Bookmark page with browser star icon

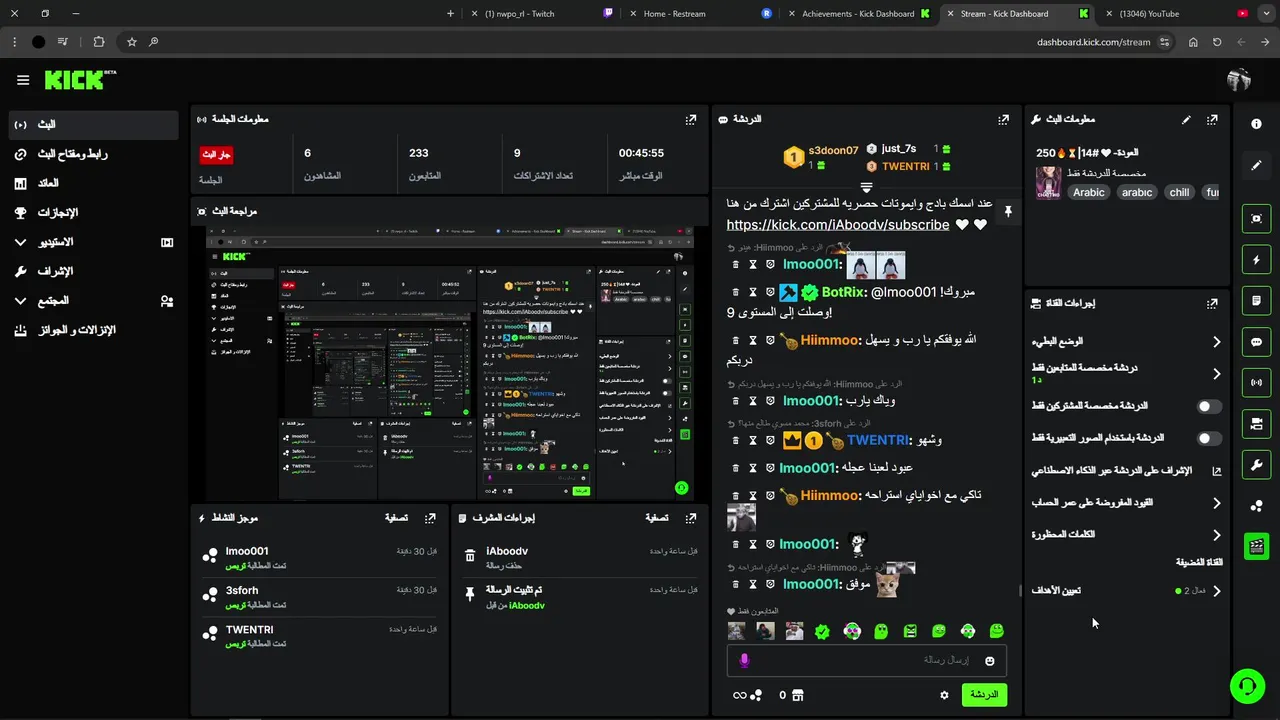[x=131, y=42]
